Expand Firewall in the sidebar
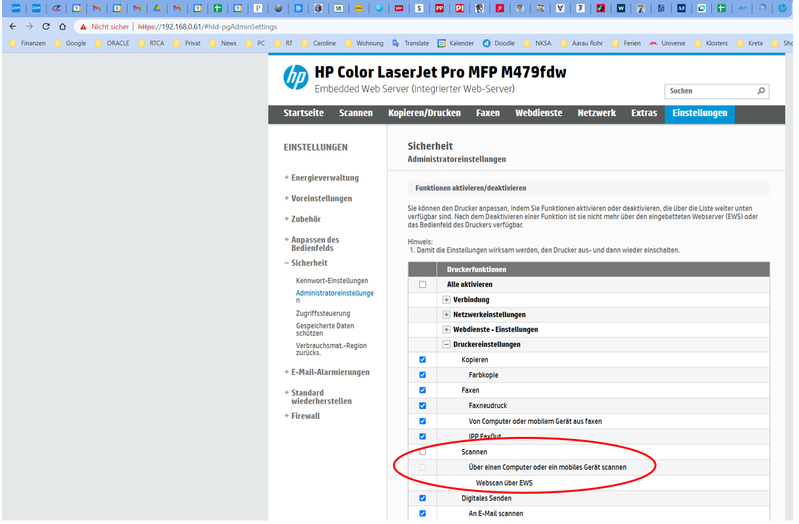Image resolution: width=799 pixels, height=524 pixels. pyautogui.click(x=302, y=416)
